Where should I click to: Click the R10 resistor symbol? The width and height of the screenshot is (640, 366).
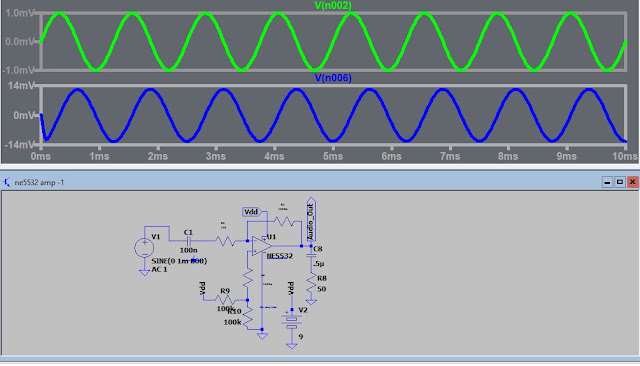(x=248, y=316)
